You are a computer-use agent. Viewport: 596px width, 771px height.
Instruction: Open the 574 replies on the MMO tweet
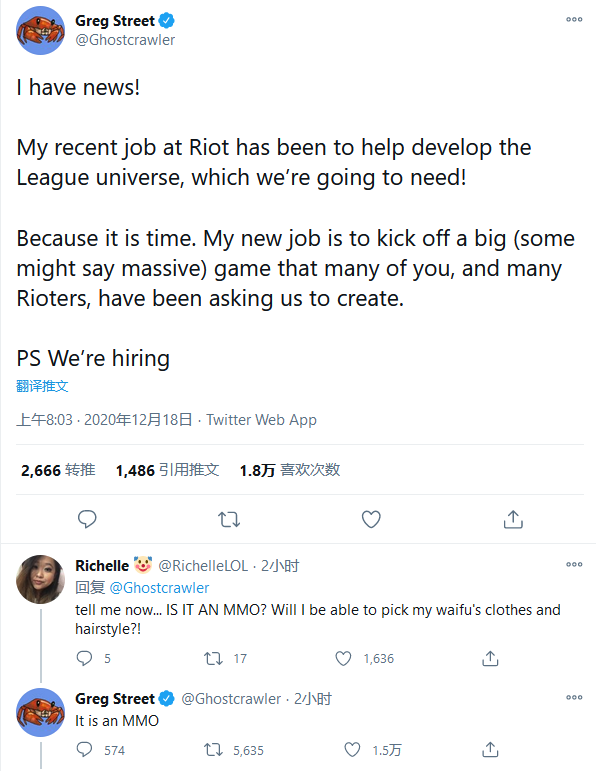click(101, 750)
